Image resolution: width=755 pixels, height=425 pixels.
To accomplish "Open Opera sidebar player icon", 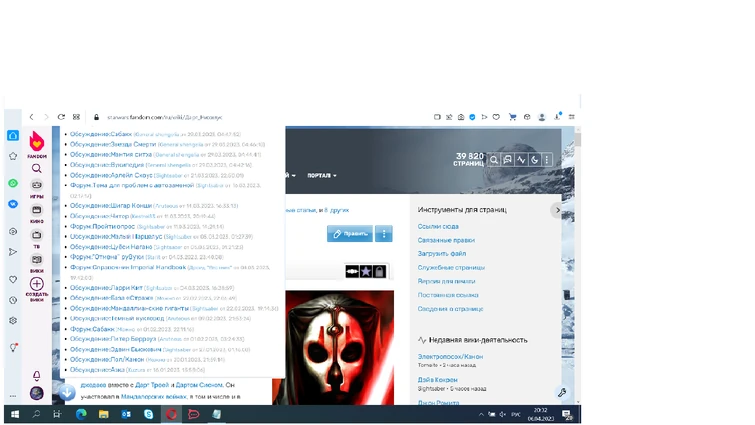I will pos(13,232).
